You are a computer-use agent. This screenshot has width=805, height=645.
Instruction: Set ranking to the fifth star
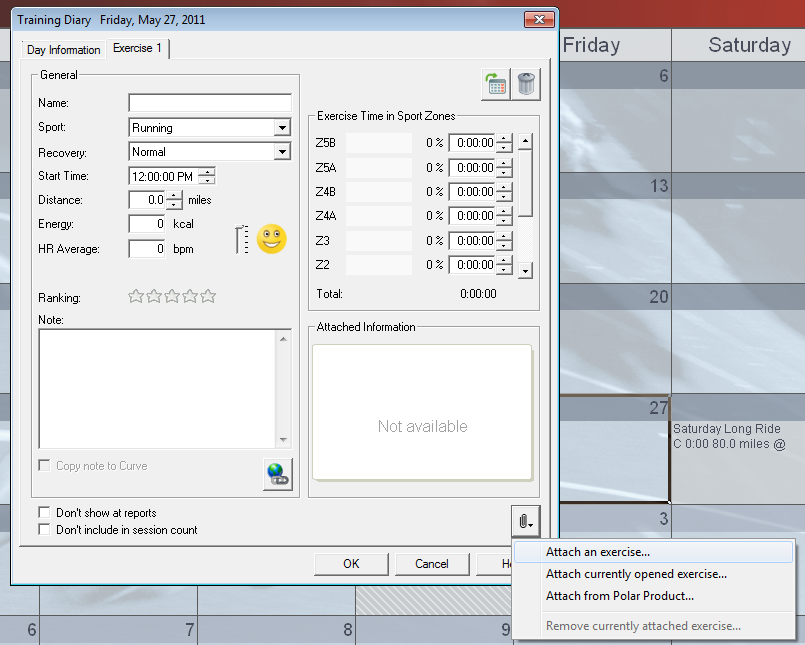208,296
